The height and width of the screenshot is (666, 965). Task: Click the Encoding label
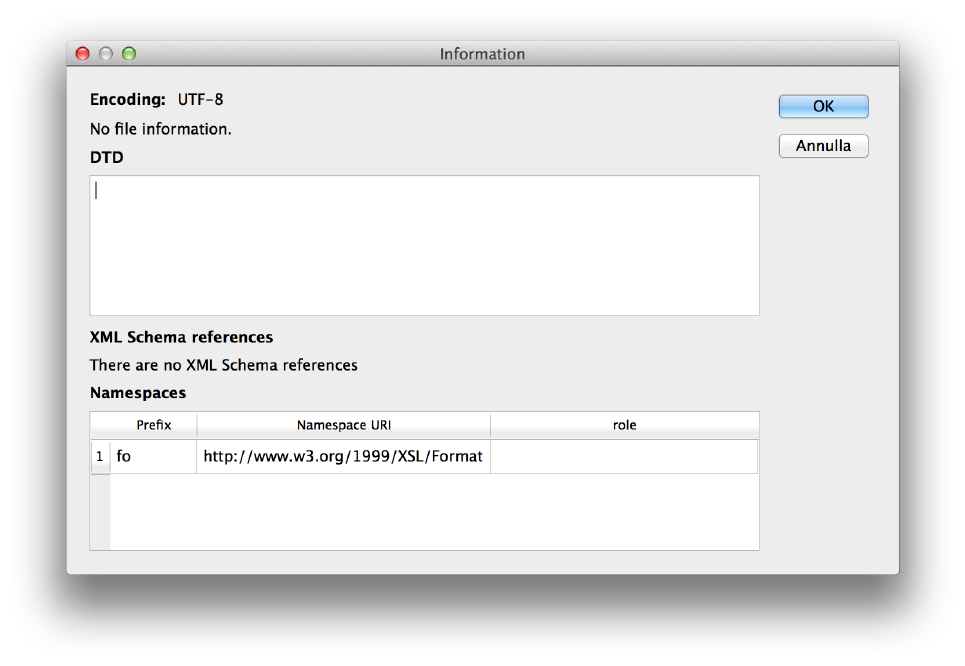point(128,100)
